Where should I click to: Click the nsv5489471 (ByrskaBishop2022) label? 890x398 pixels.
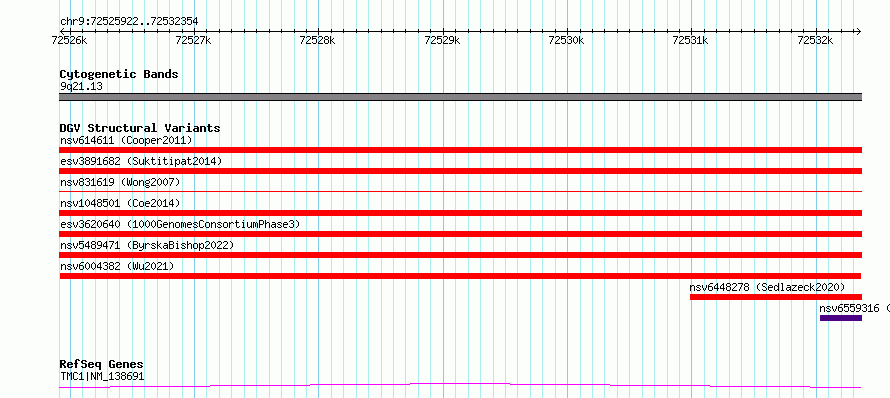147,245
